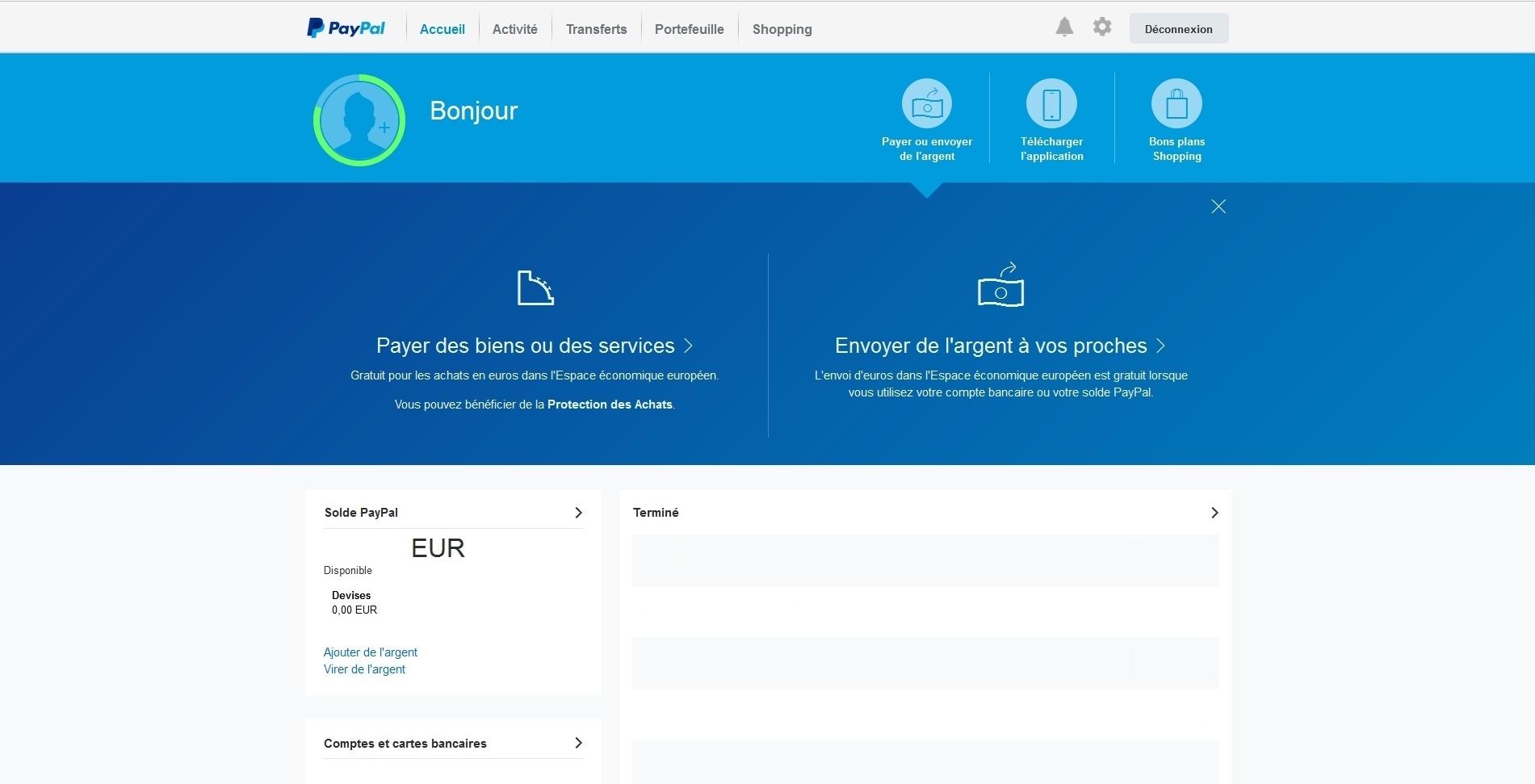Click the Déconnexion button
This screenshot has height=784, width=1535.
(x=1179, y=28)
